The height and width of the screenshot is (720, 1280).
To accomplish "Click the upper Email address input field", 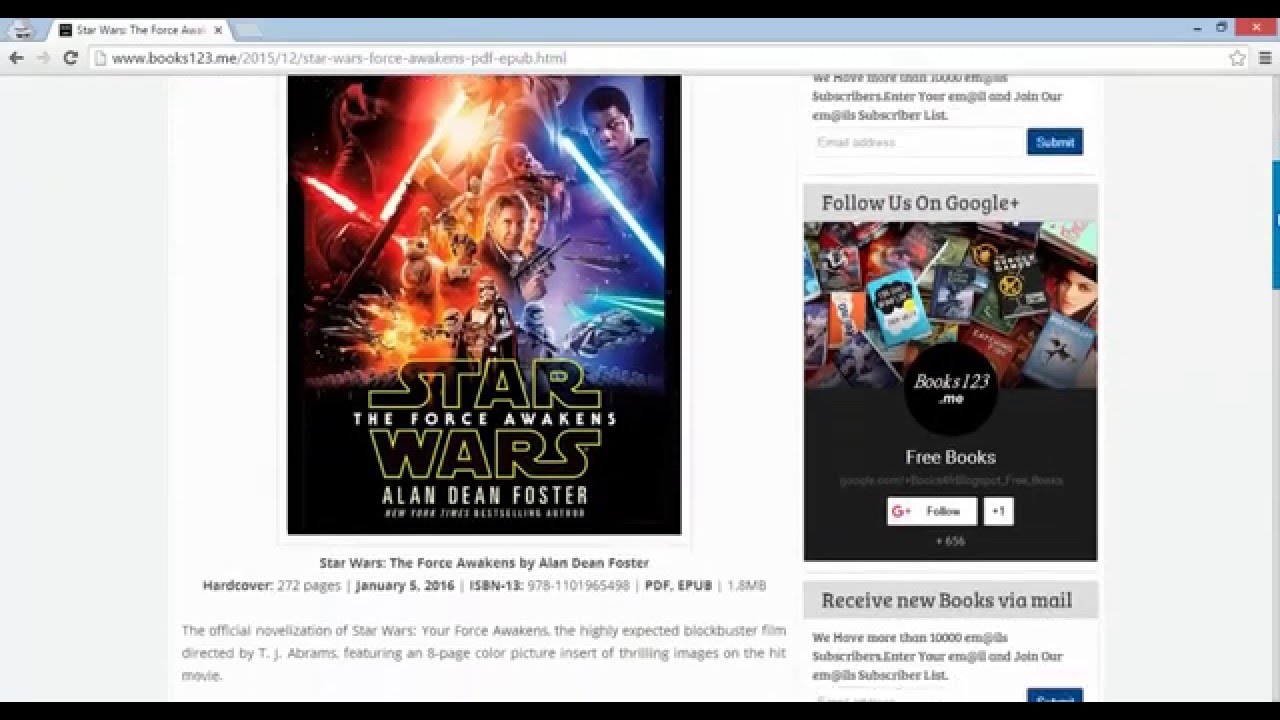I will coord(918,142).
